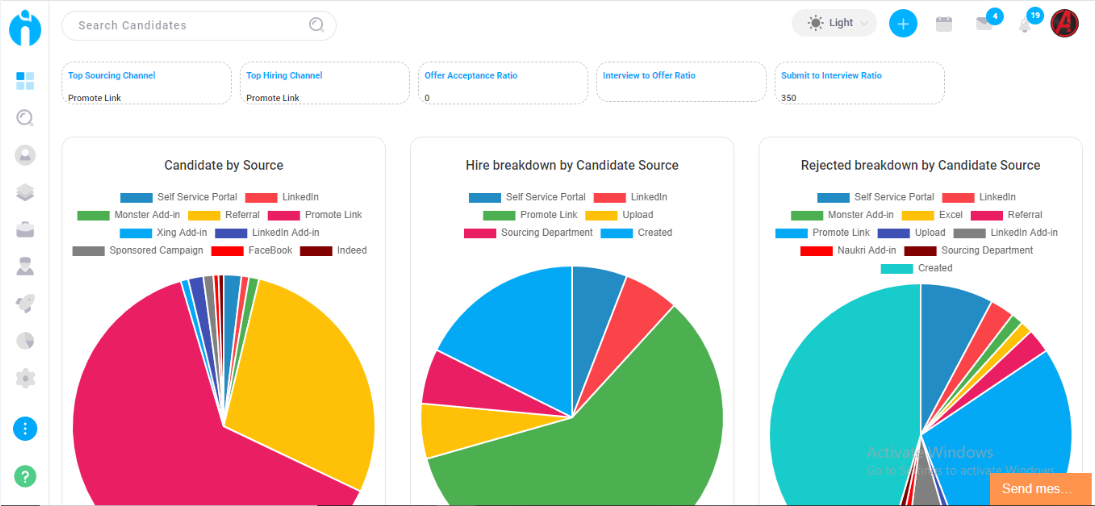The image size is (1095, 506).
Task: Toggle LinkedIn Add-in legend in Candidate by Source
Action: [267, 232]
